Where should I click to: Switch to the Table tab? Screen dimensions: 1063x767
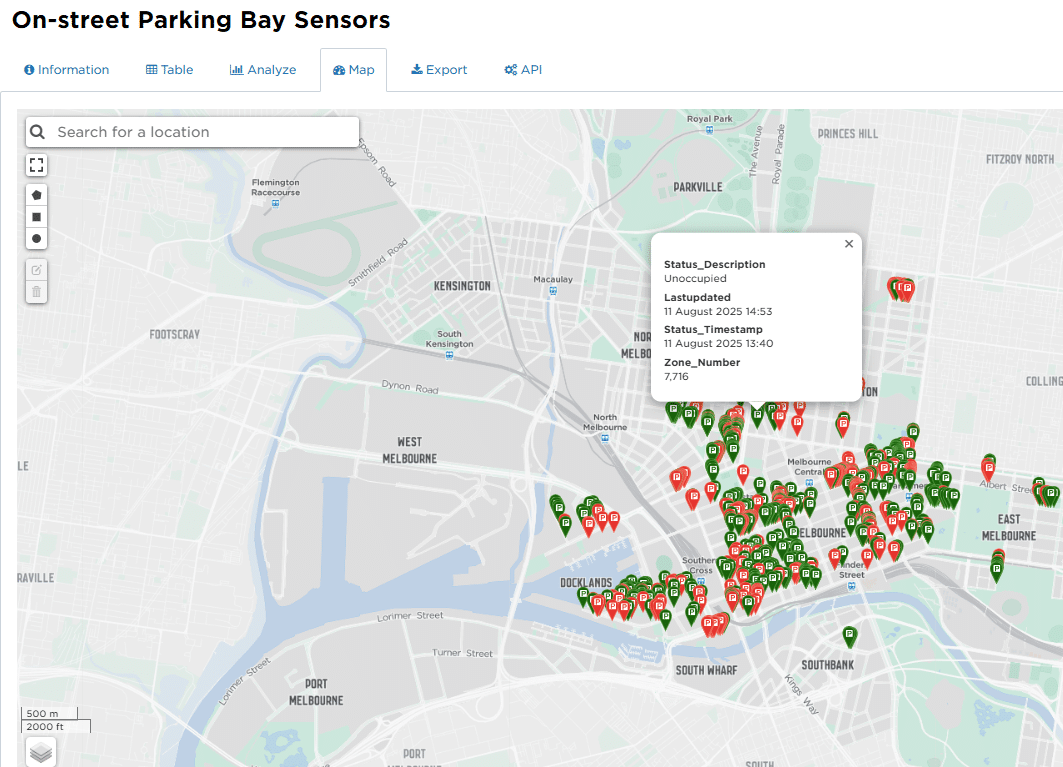[x=170, y=70]
